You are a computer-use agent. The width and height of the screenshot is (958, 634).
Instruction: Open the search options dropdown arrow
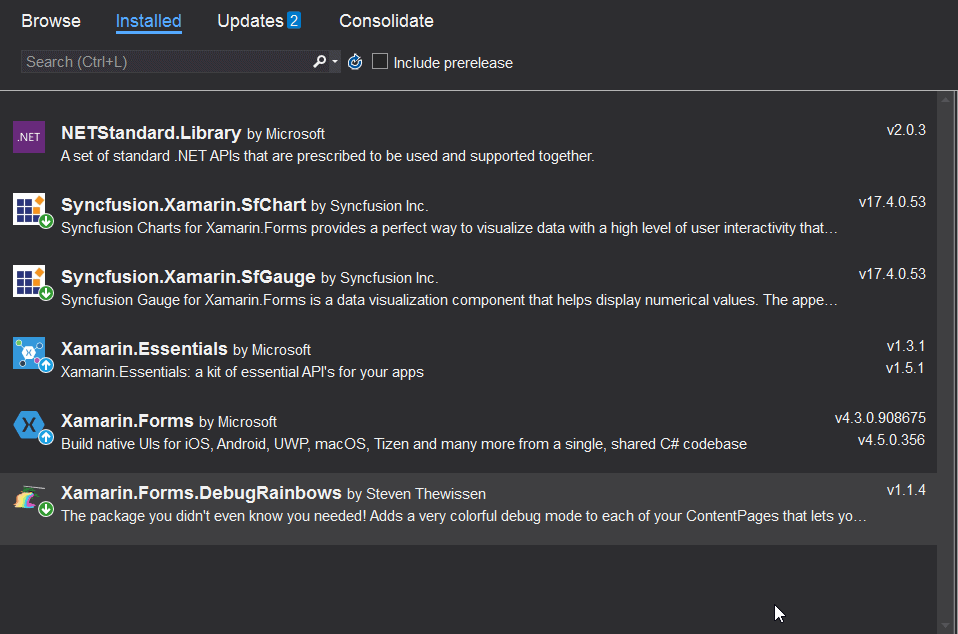coord(335,62)
